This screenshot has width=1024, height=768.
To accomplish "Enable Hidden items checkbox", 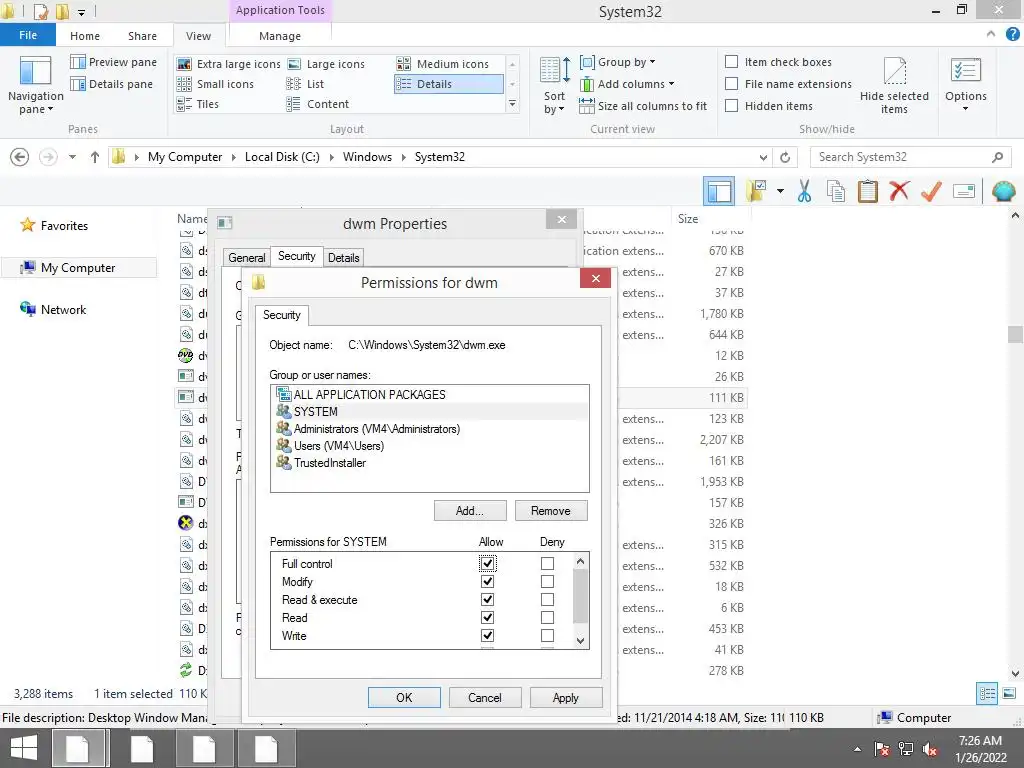I will pyautogui.click(x=732, y=106).
